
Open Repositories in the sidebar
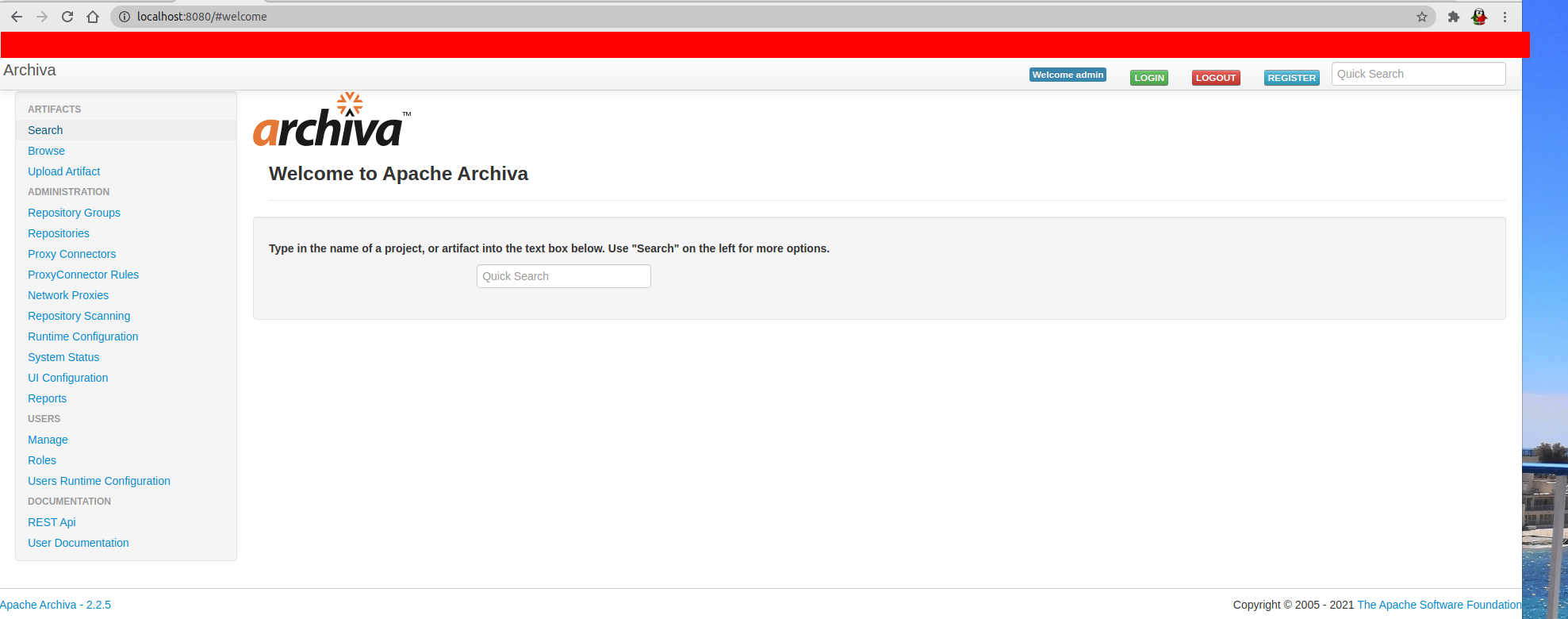[x=59, y=233]
